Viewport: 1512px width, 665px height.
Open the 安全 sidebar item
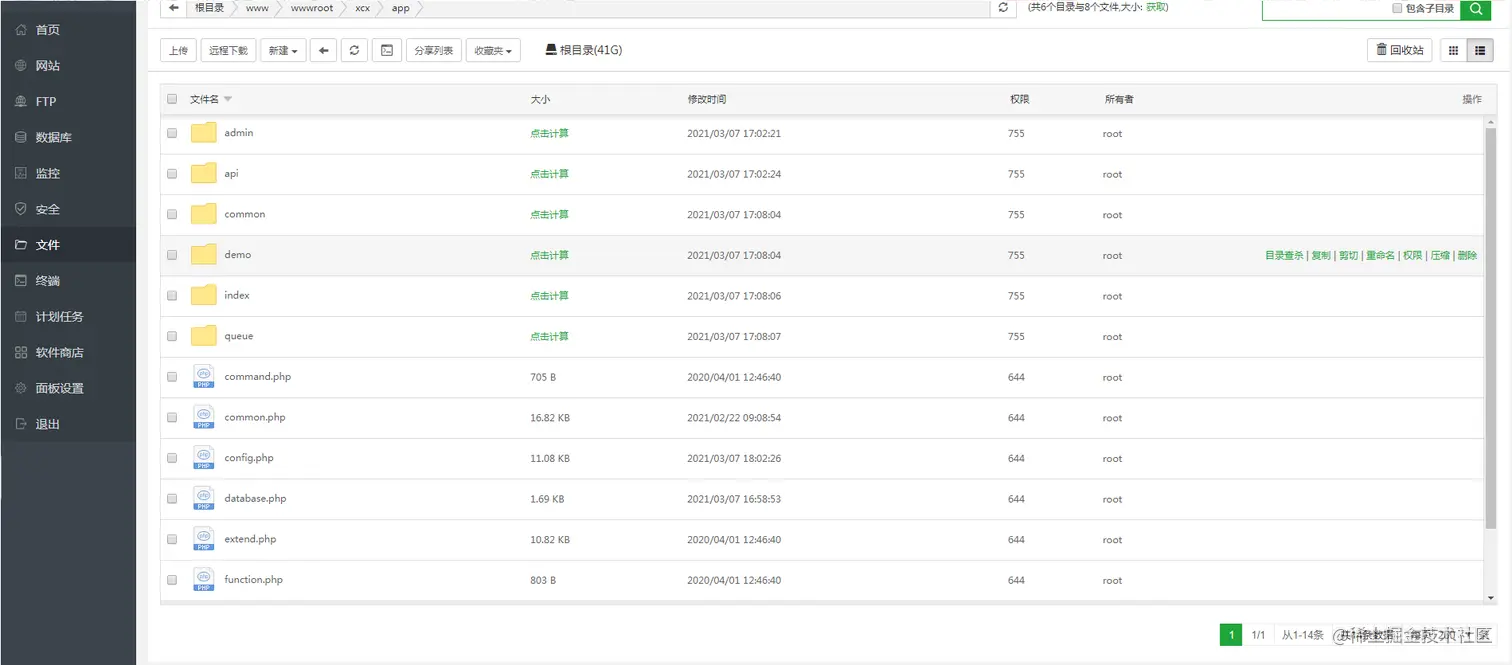68,210
